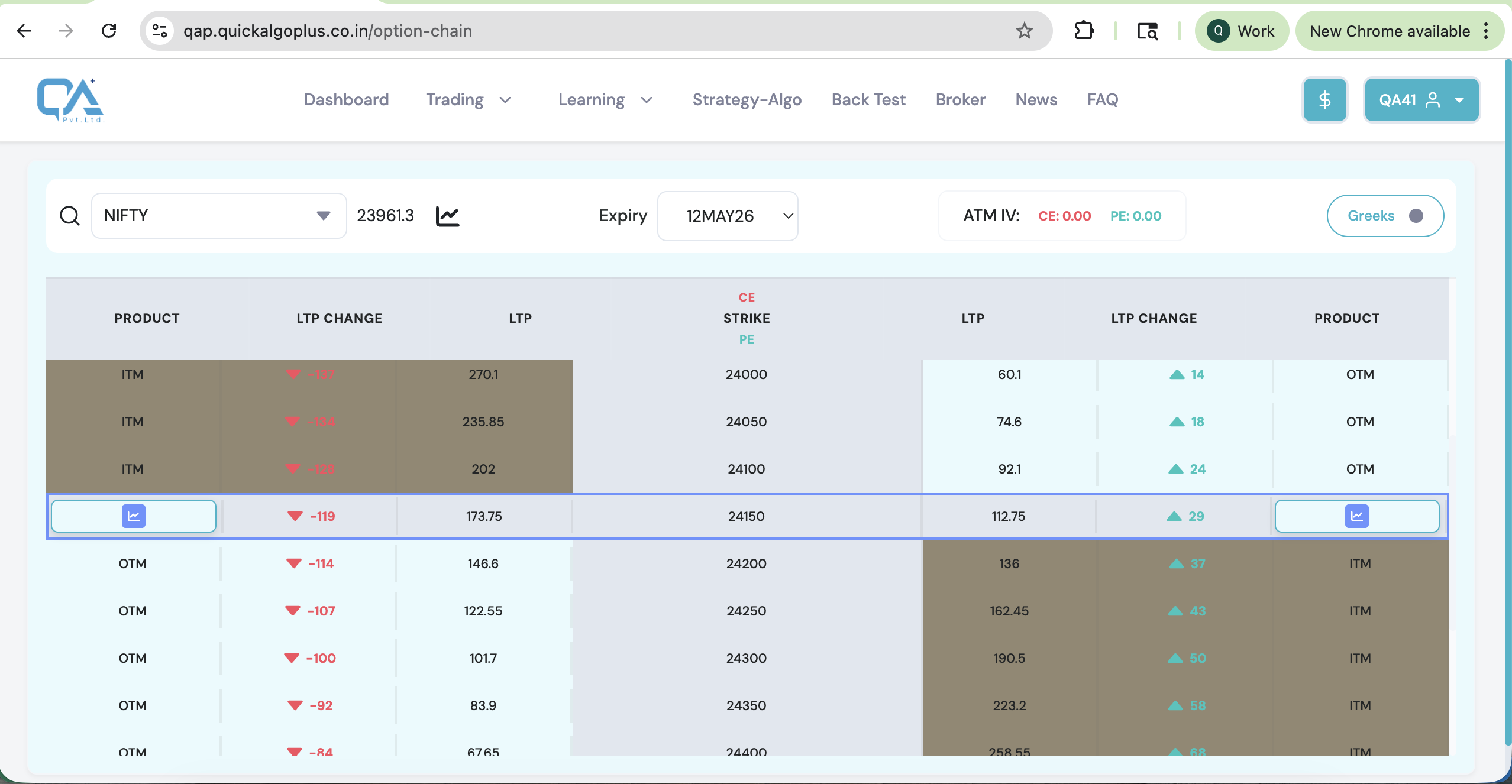Viewport: 1512px width, 784px height.
Task: Click the right LTP CHANGE column header
Action: [1154, 318]
